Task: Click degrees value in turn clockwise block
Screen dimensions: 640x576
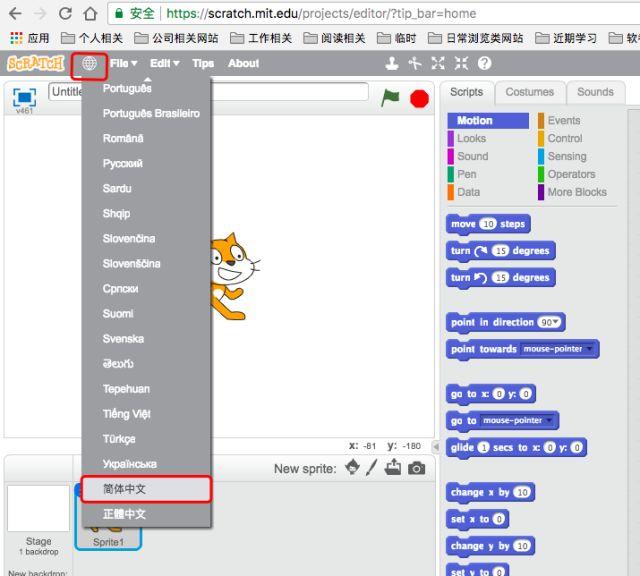Action: tap(500, 251)
